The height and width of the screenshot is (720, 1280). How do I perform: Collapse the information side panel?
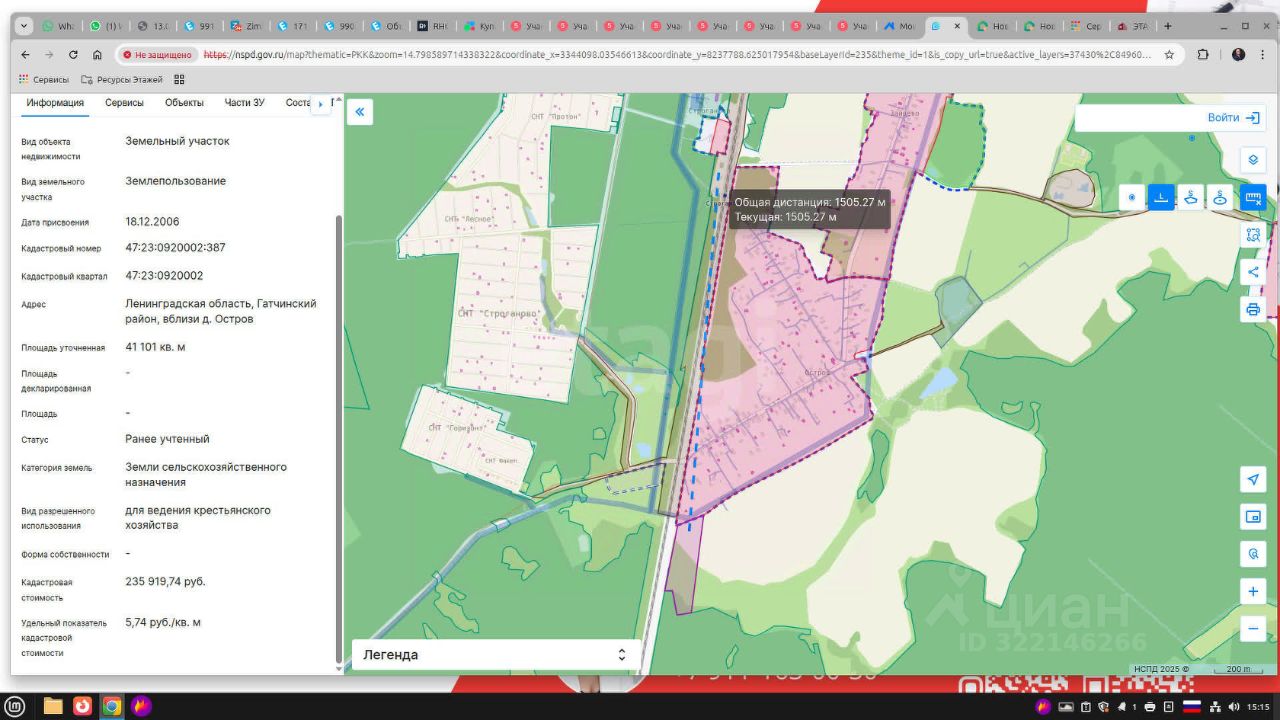tap(360, 112)
